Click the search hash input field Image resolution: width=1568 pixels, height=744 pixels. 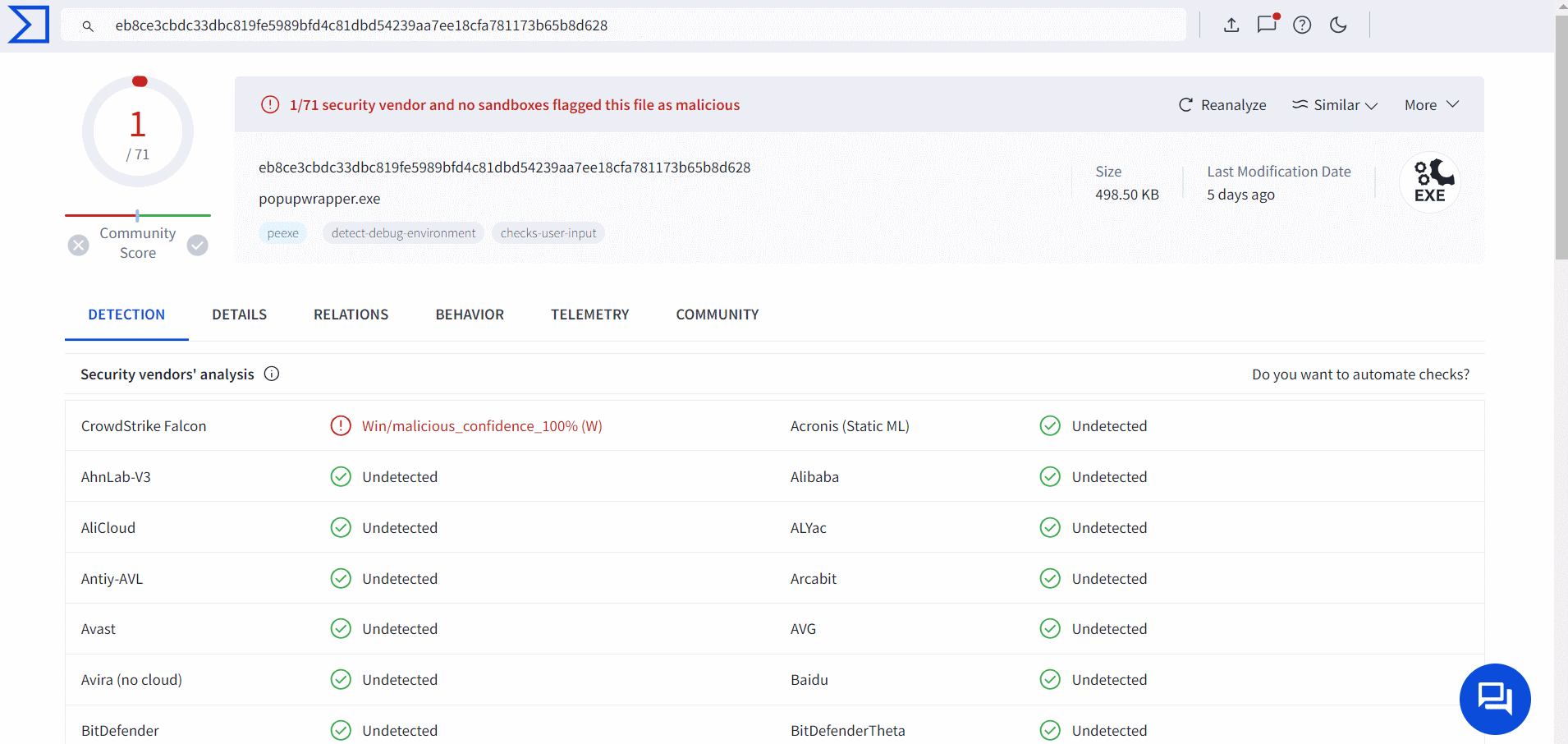[624, 25]
